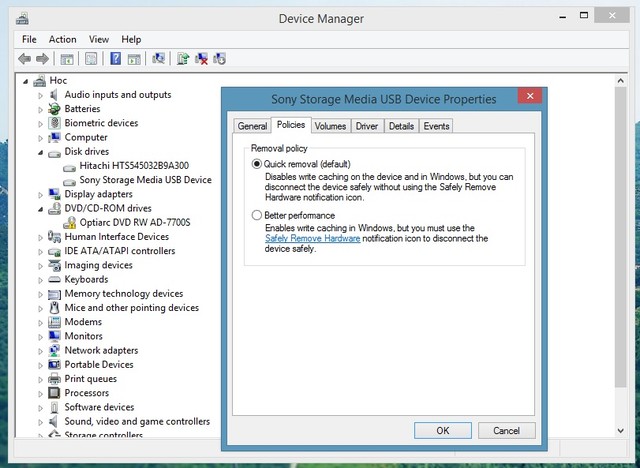Click Scan for hardware changes icon
The image size is (640, 468).
(x=158, y=59)
